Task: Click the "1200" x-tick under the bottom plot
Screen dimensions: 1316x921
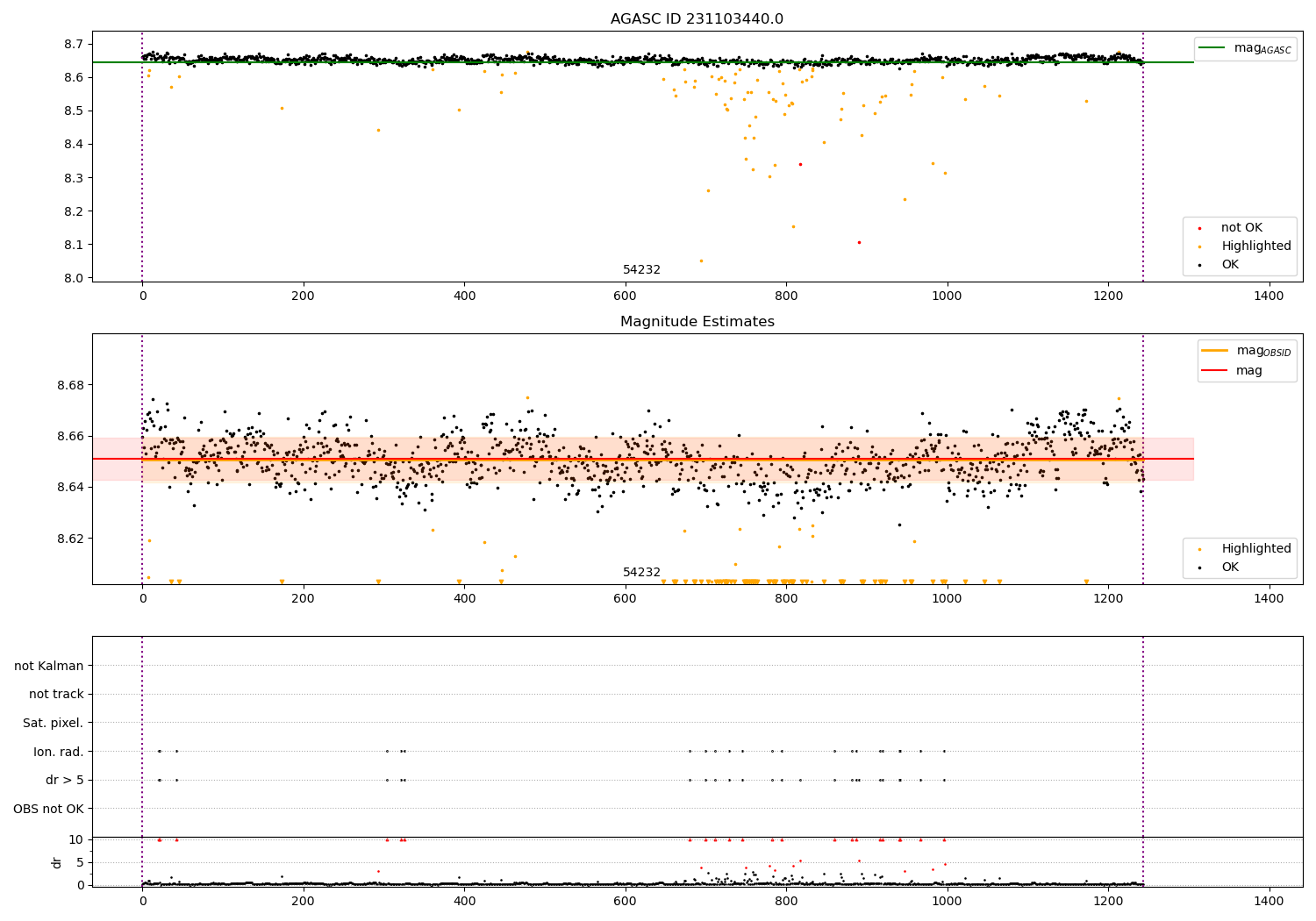Action: [1108, 902]
